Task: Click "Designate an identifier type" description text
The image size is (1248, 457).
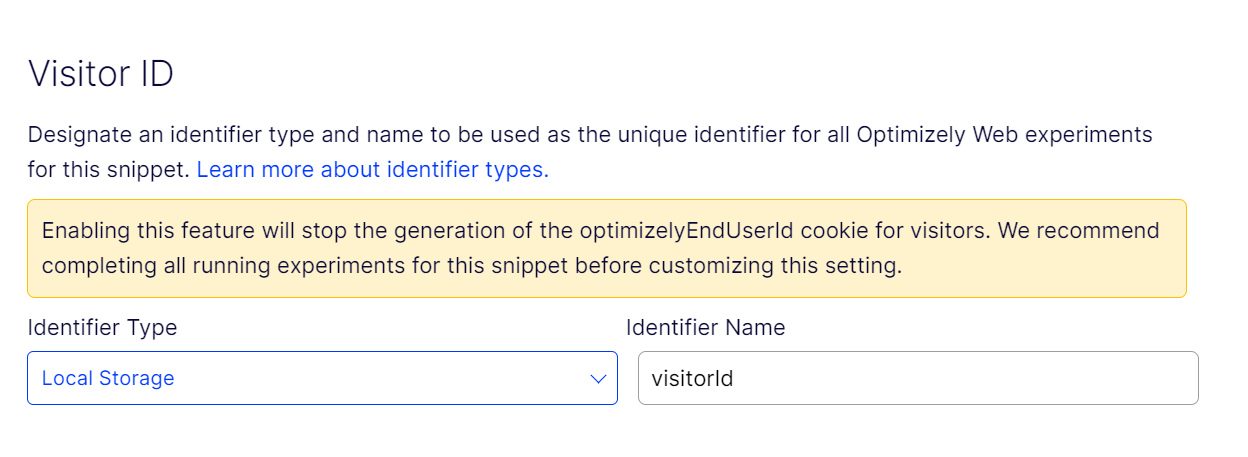Action: (x=171, y=134)
